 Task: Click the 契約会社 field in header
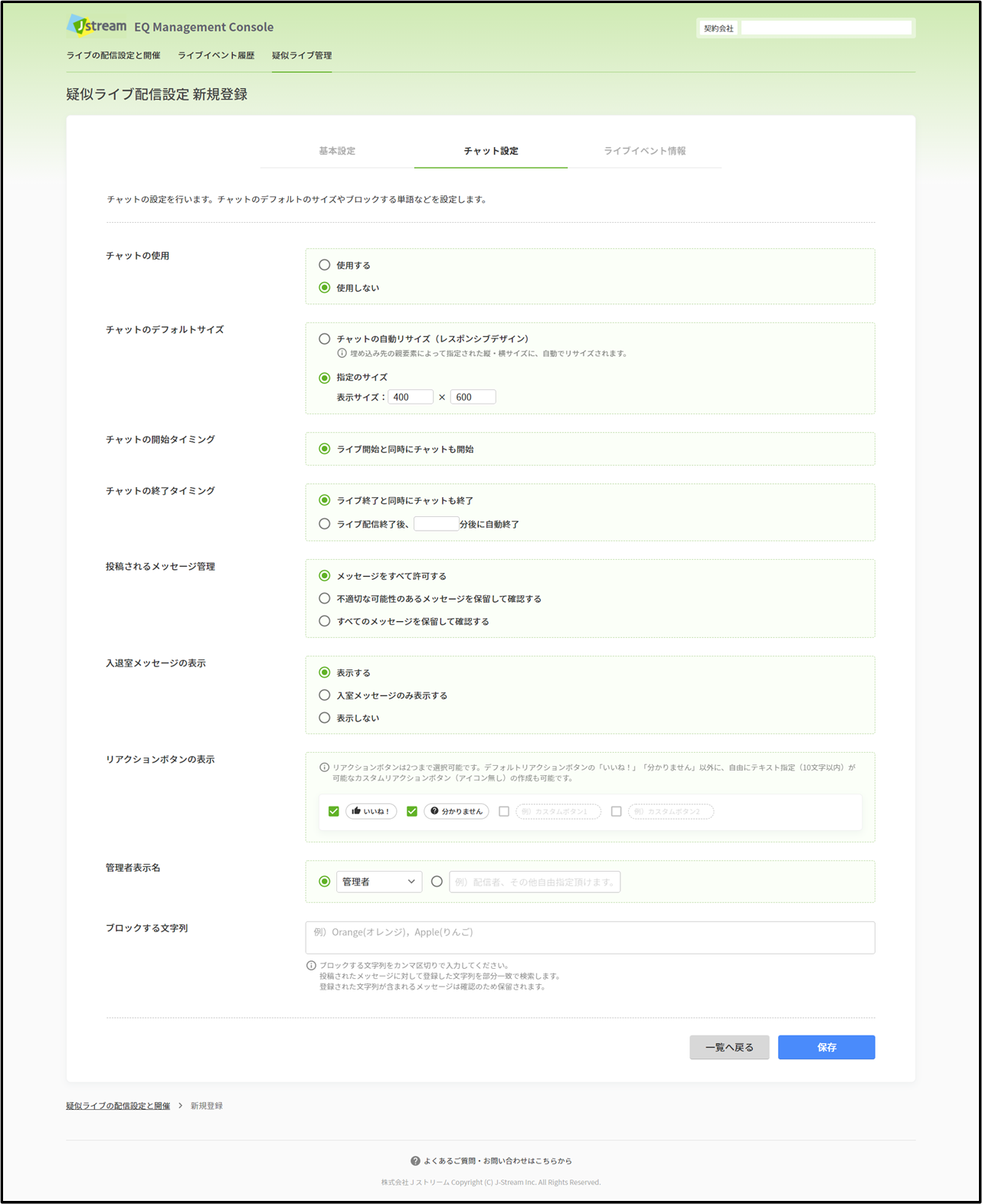[827, 28]
